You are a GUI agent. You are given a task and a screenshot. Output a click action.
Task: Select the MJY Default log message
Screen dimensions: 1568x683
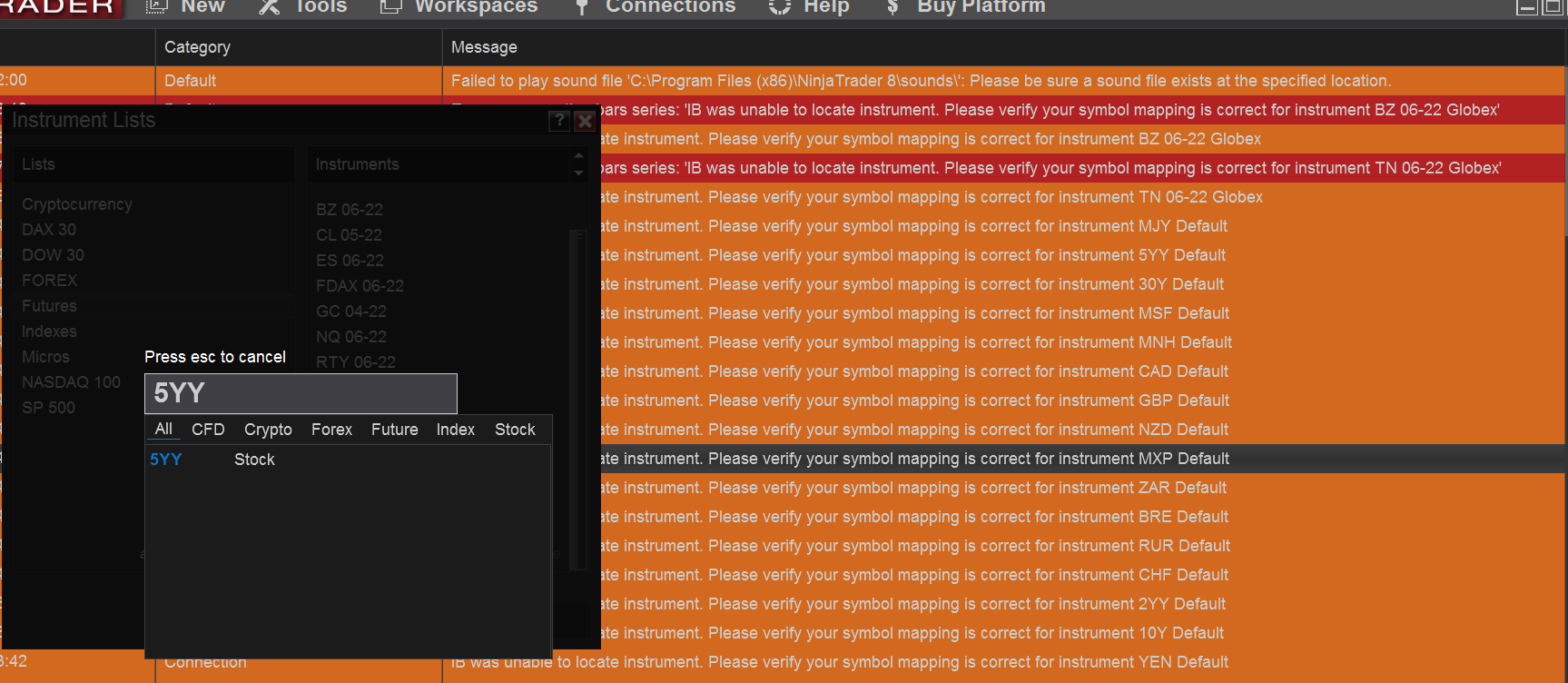pos(1082,226)
